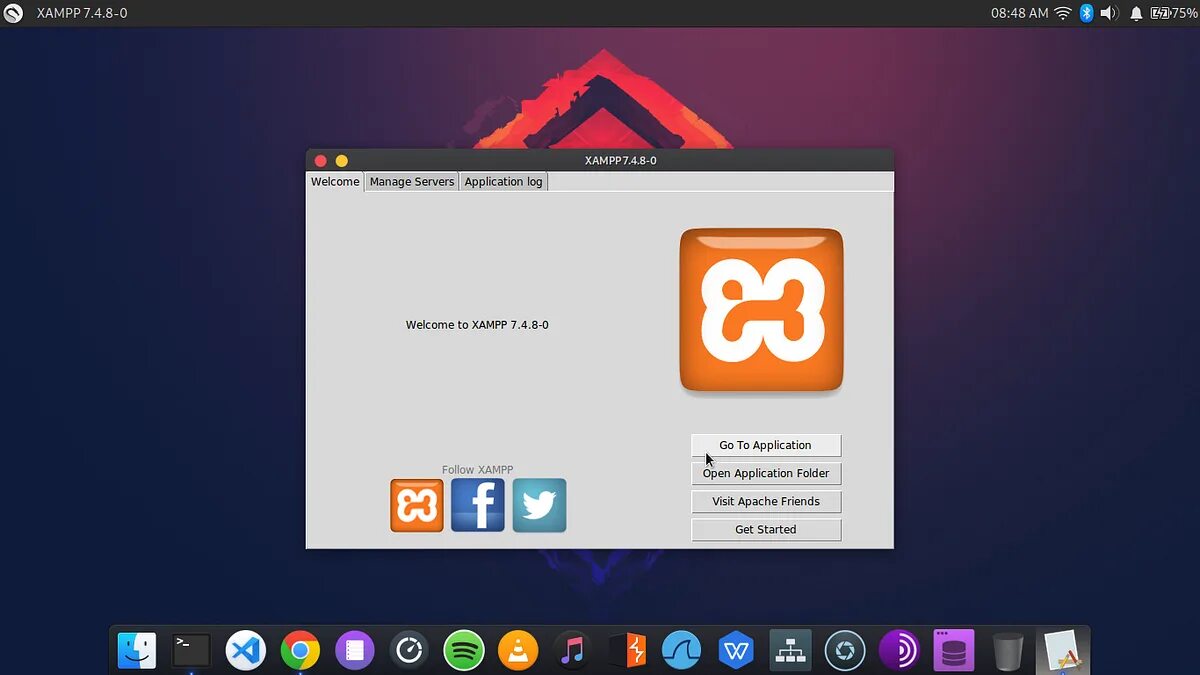Launch Spotify from the dock
1200x675 pixels.
463,651
